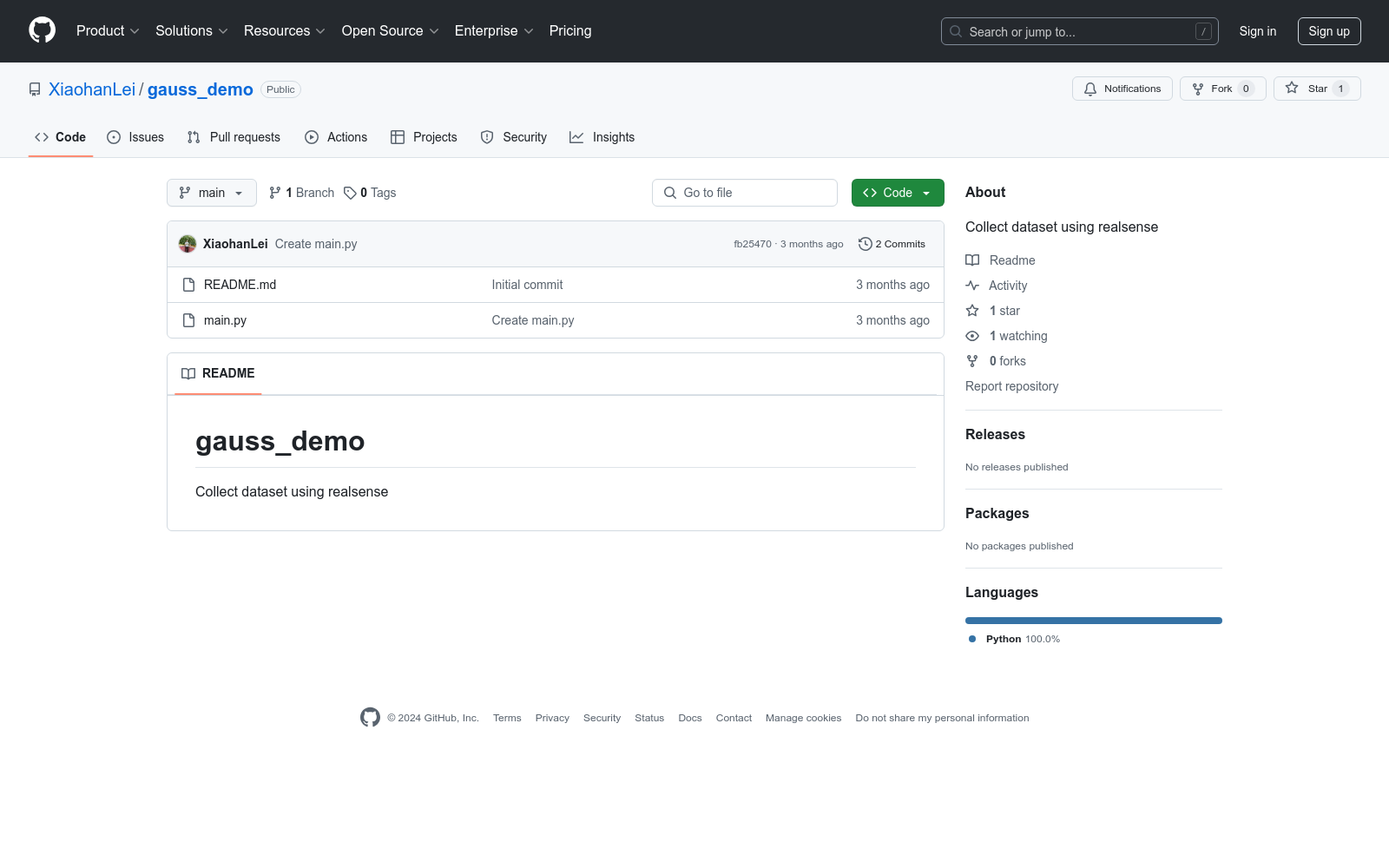1389x868 pixels.
Task: Click the repository icon beside XiaohanLei
Action: 35,89
